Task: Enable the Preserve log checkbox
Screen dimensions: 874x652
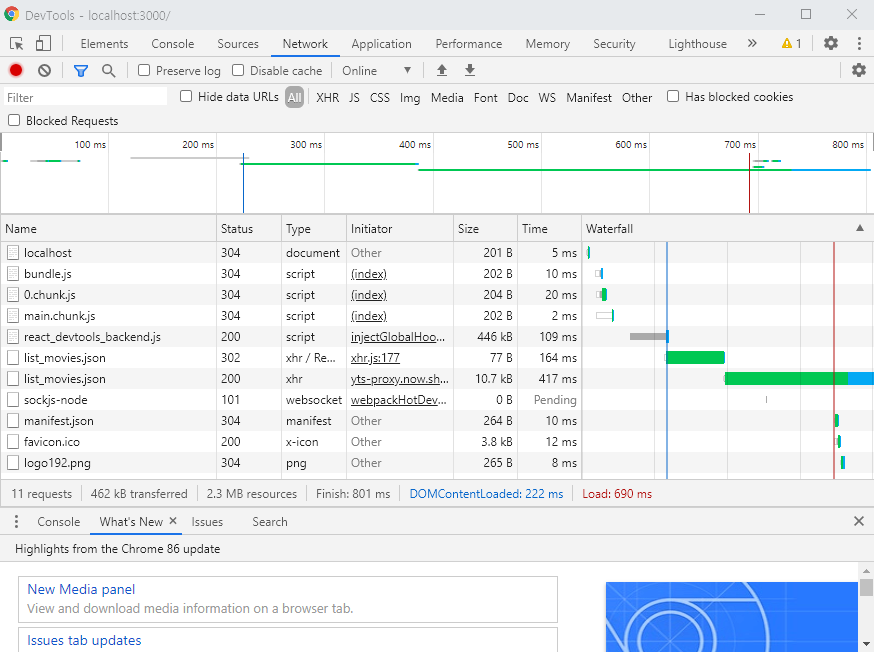Action: (144, 70)
